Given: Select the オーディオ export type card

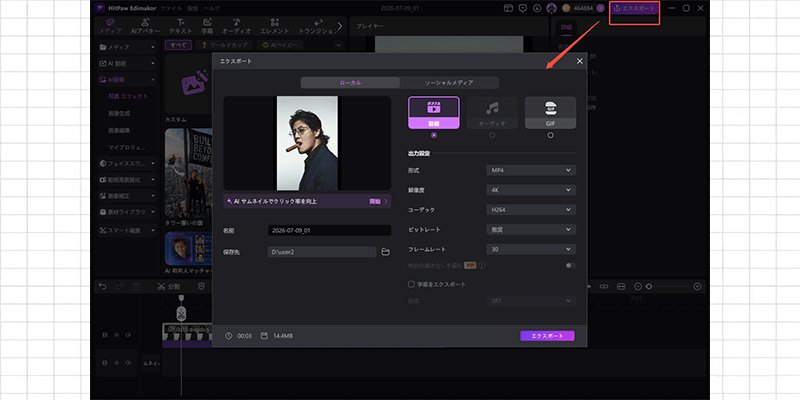Looking at the screenshot, I should click(x=492, y=112).
